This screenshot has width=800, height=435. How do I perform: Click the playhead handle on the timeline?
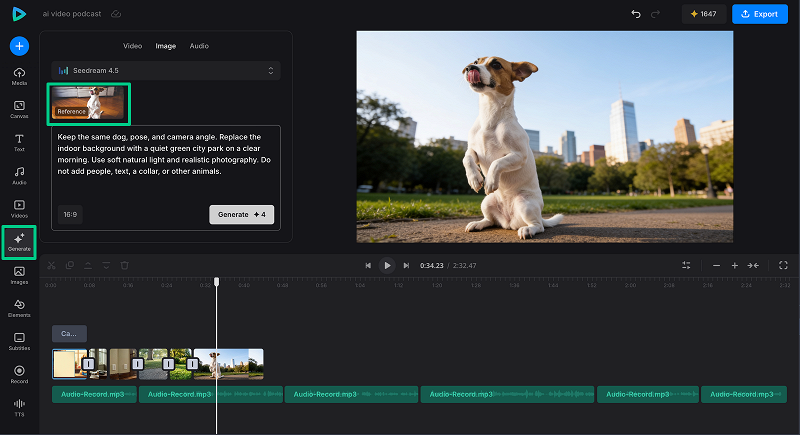point(216,282)
